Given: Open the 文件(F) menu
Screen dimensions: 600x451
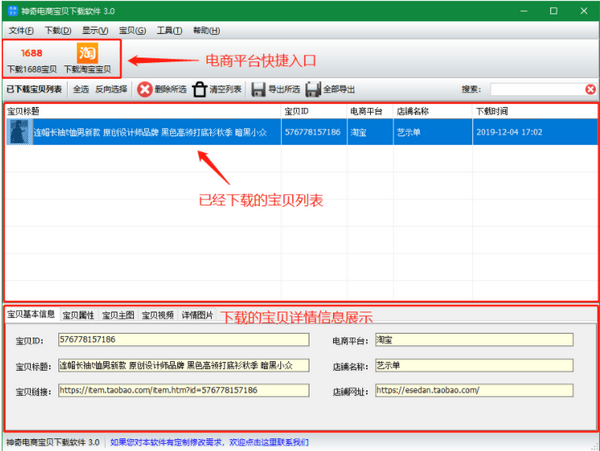Looking at the screenshot, I should 21,30.
